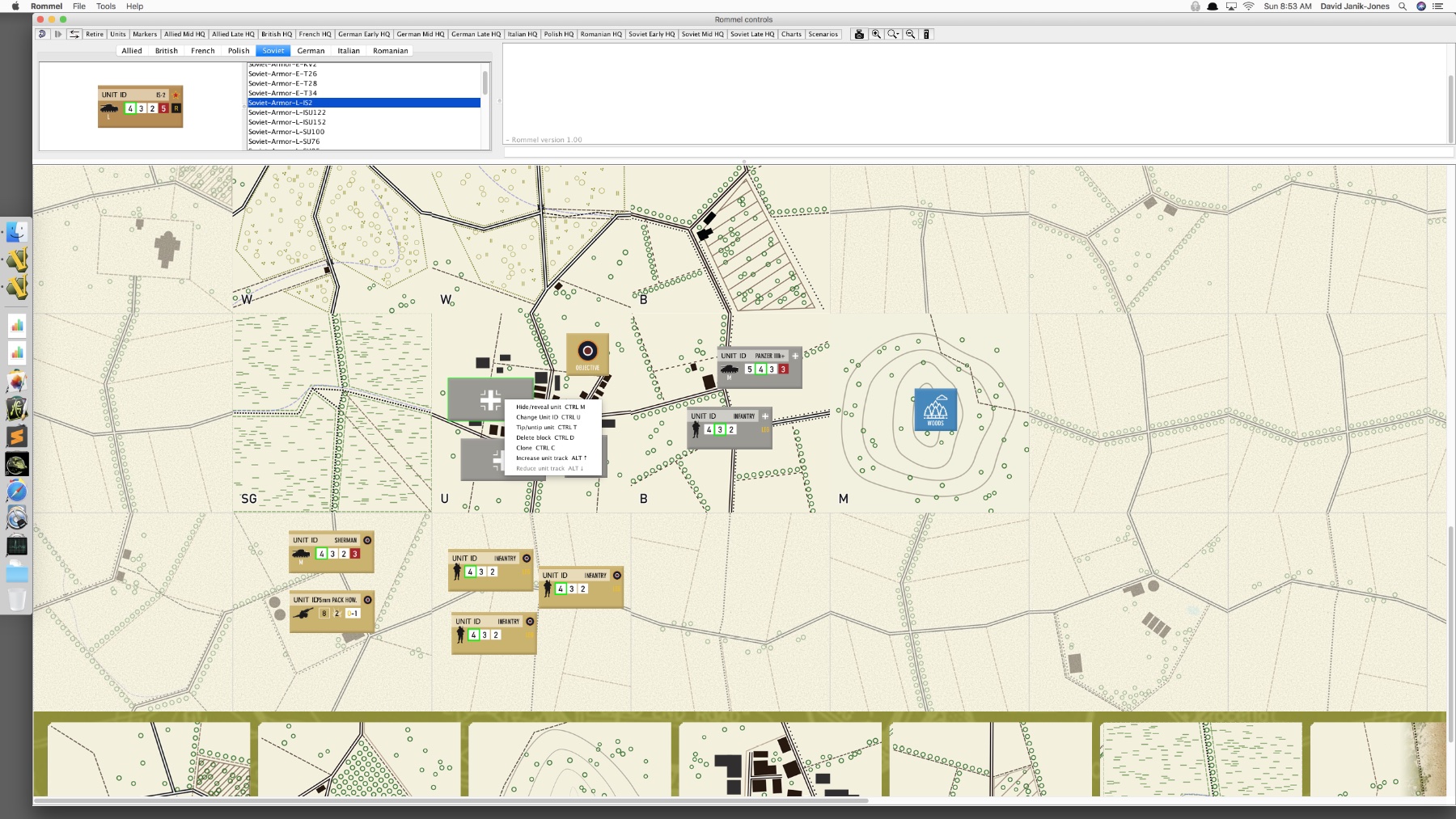Click the spiral icon at far left of toolbar
Screen dimensions: 1456x819
41,34
